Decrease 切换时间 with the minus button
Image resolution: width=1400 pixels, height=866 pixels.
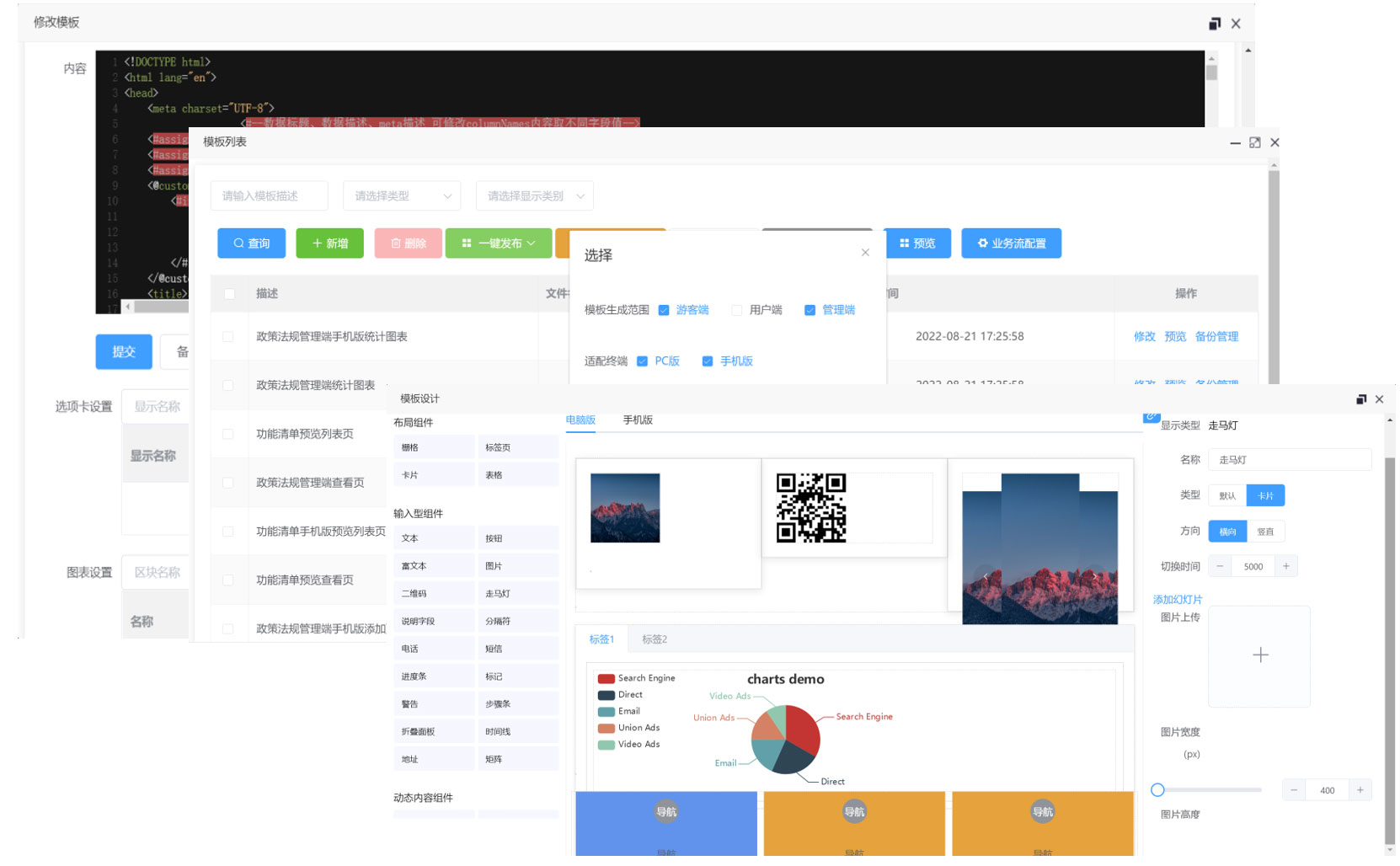point(1220,566)
